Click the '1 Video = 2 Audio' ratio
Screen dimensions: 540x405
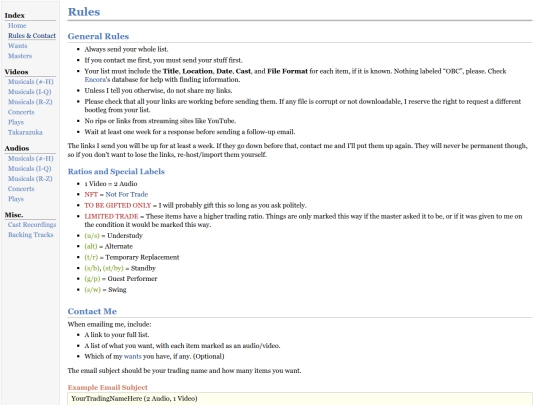[111, 184]
